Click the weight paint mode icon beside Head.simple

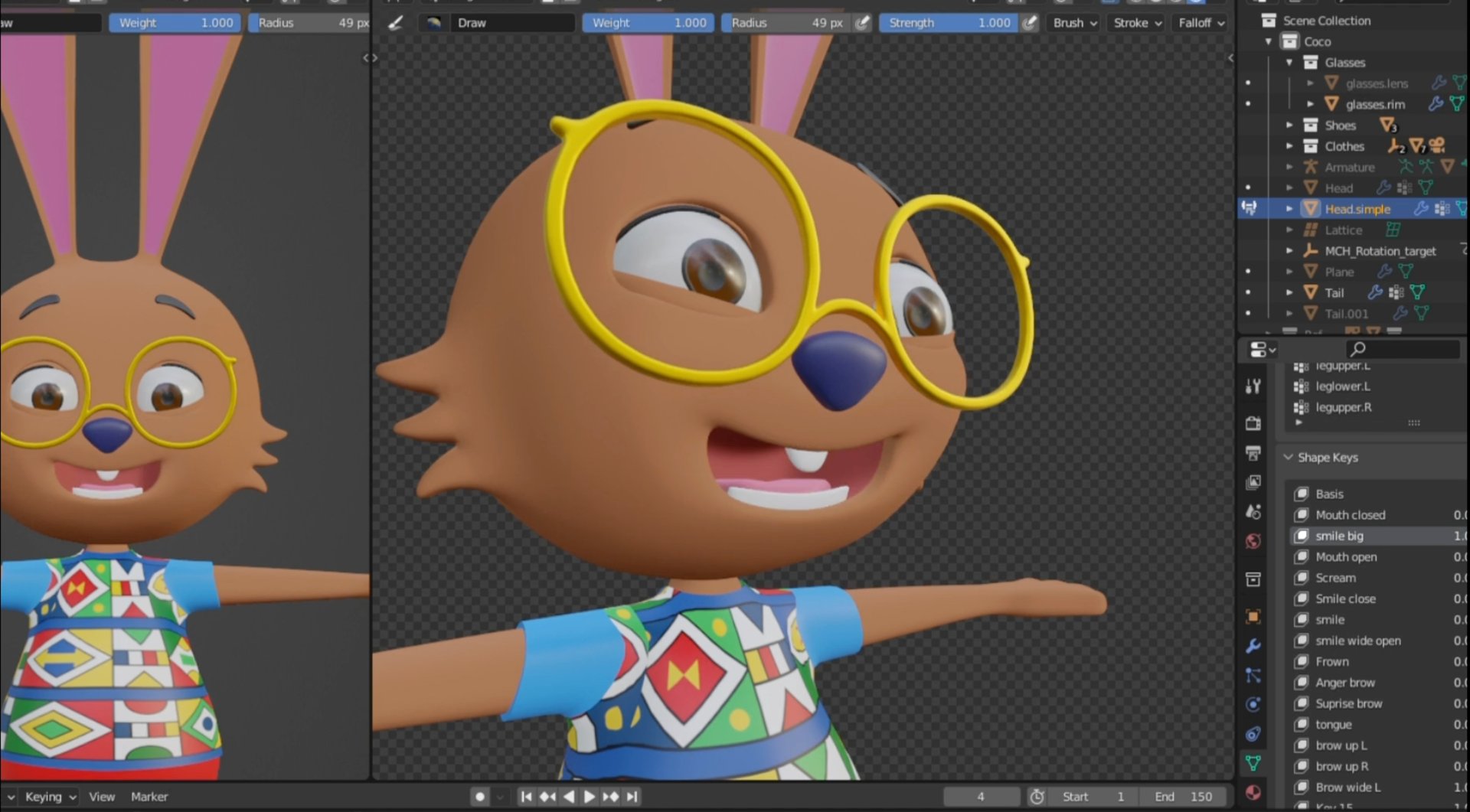[1249, 208]
